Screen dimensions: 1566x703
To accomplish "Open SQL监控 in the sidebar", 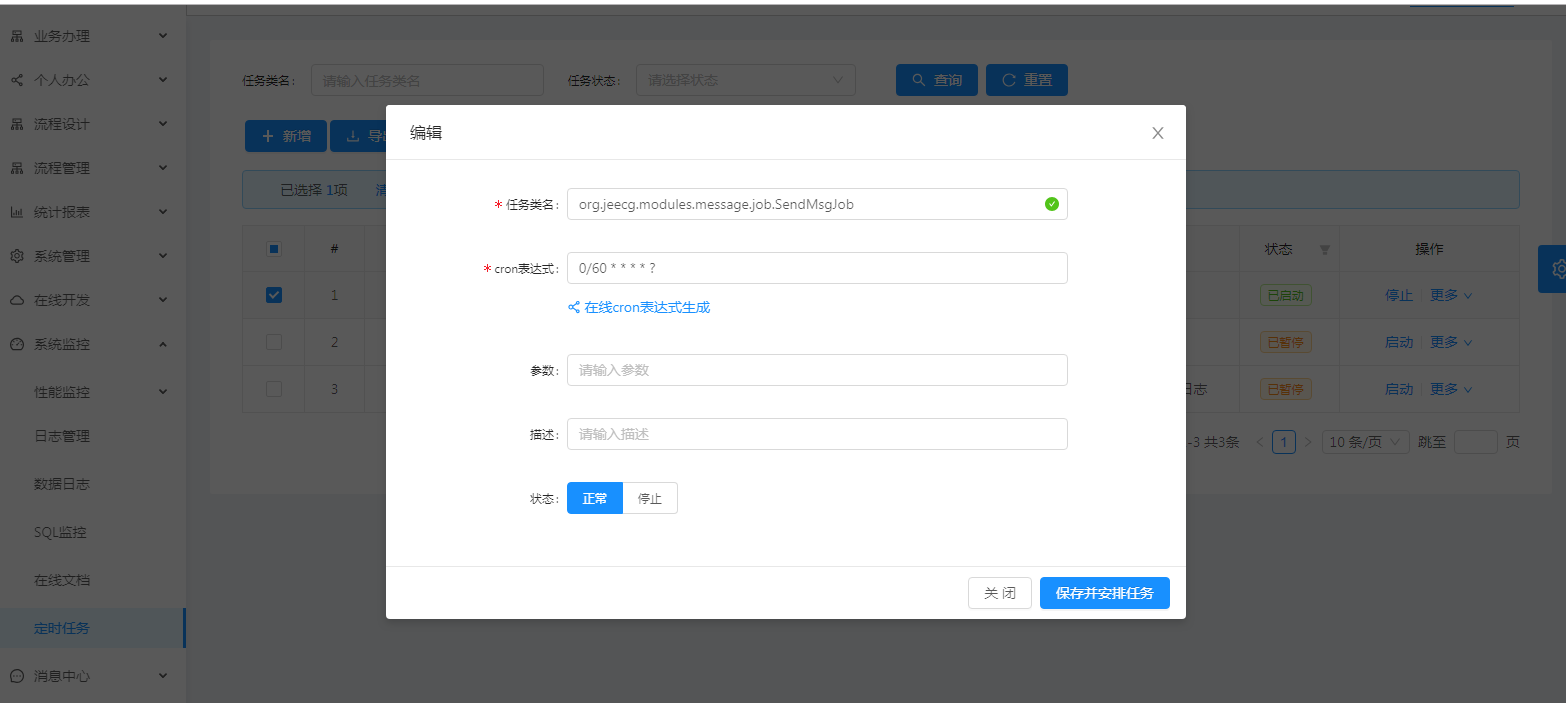I will click(x=60, y=532).
